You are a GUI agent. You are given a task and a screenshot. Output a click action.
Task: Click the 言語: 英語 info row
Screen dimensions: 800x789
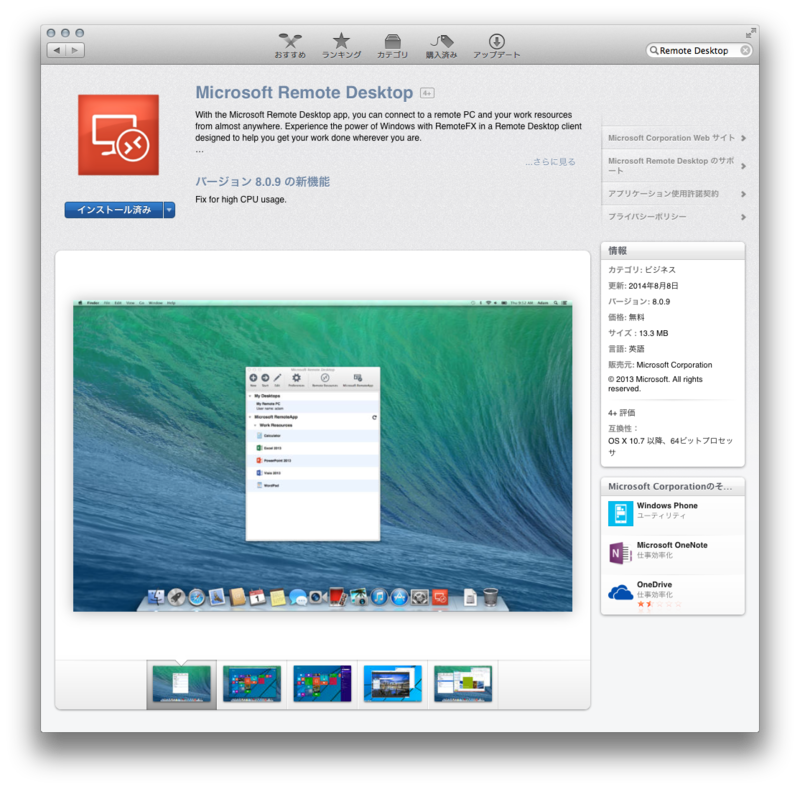click(x=626, y=349)
